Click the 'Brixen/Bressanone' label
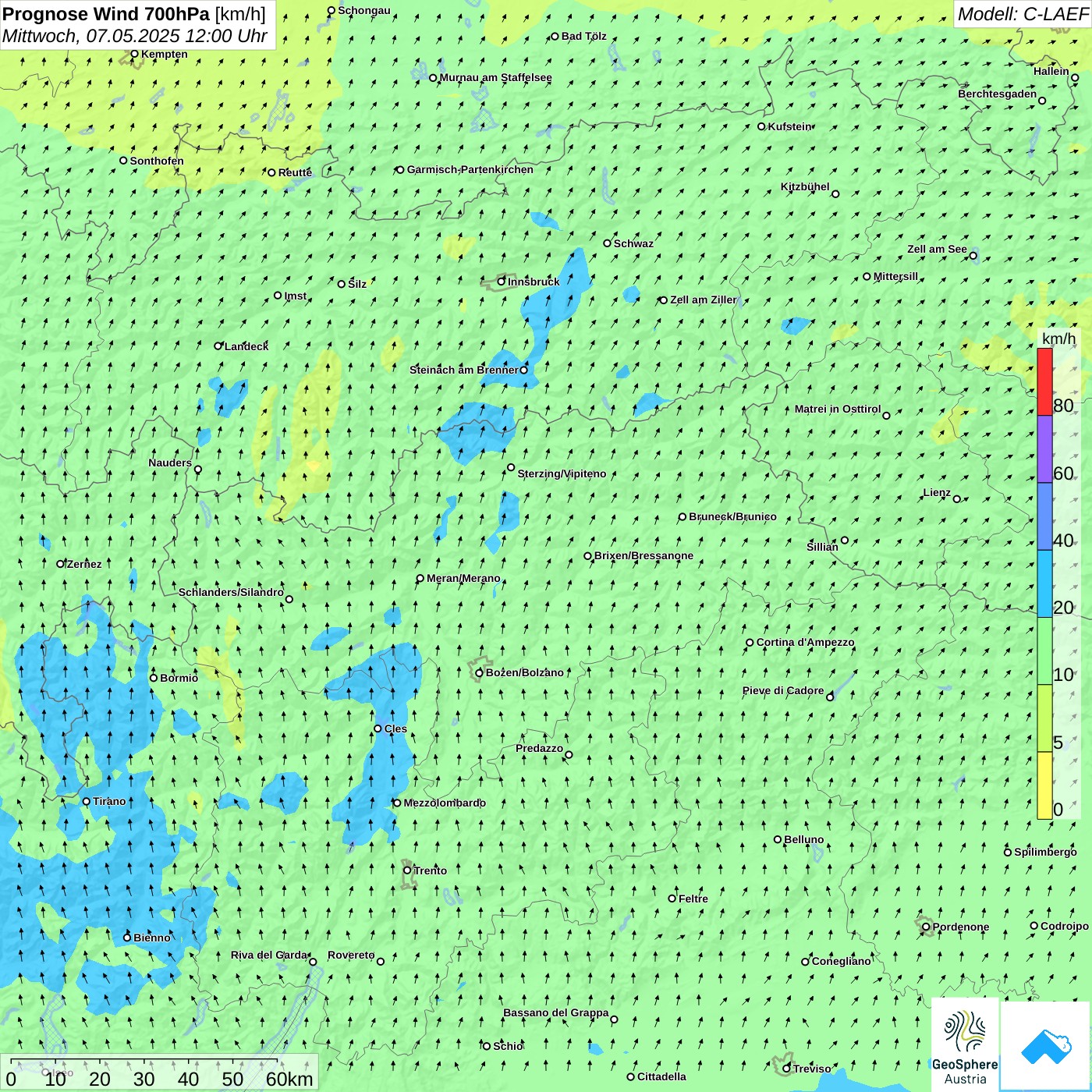The width and height of the screenshot is (1092, 1092). [643, 555]
